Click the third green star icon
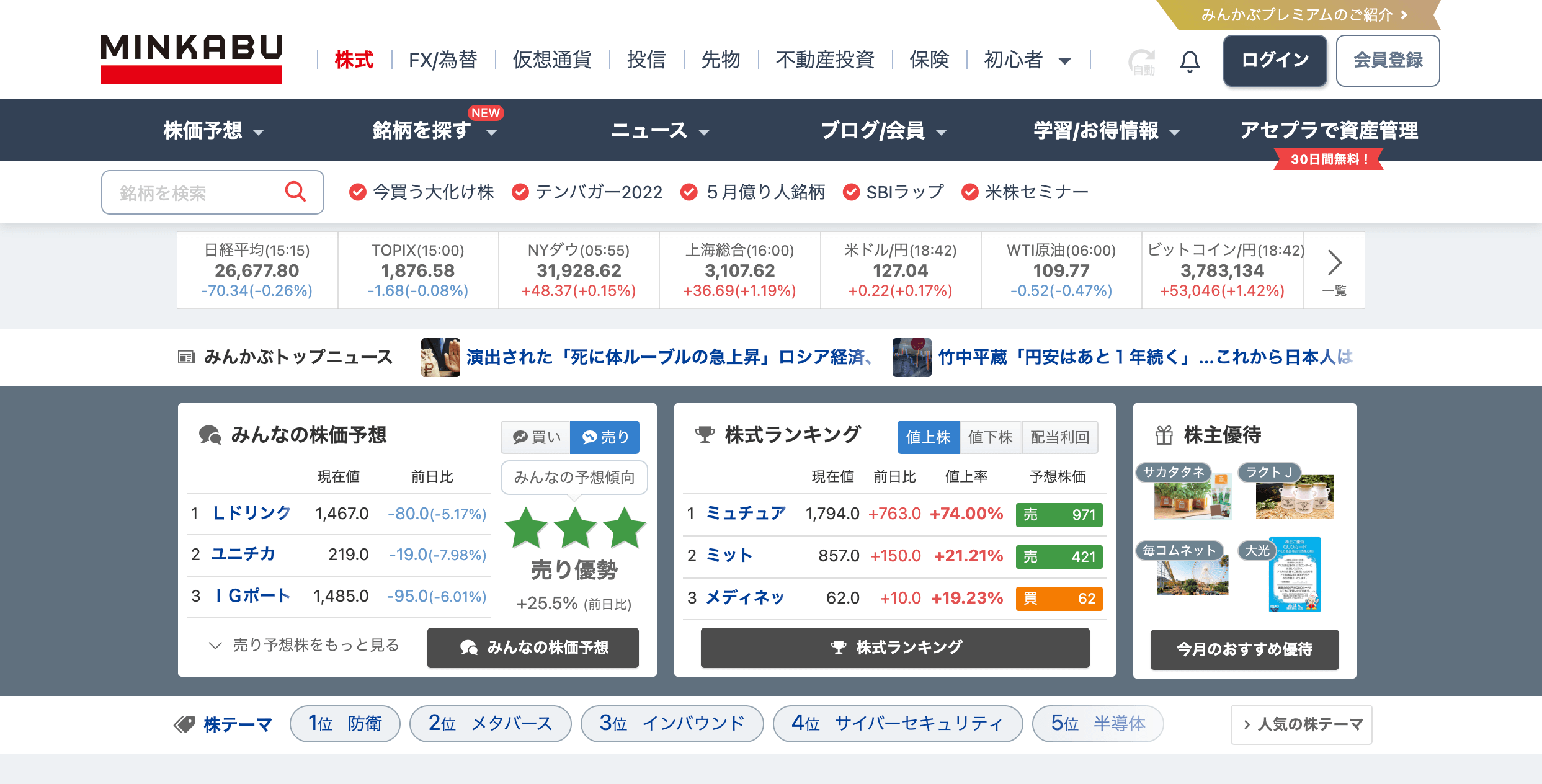Image resolution: width=1542 pixels, height=784 pixels. pyautogui.click(x=625, y=527)
